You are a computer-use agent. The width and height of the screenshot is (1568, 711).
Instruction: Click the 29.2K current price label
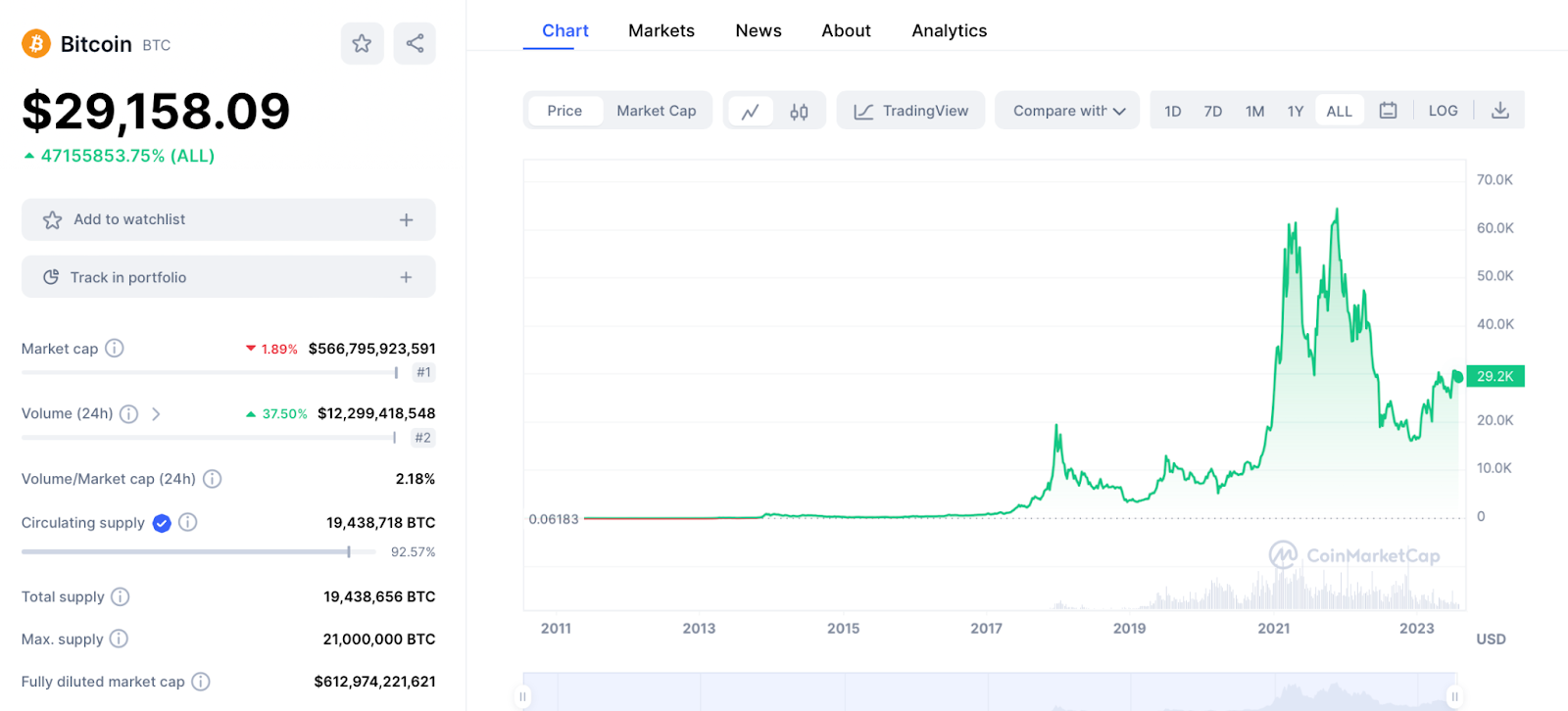(1494, 376)
